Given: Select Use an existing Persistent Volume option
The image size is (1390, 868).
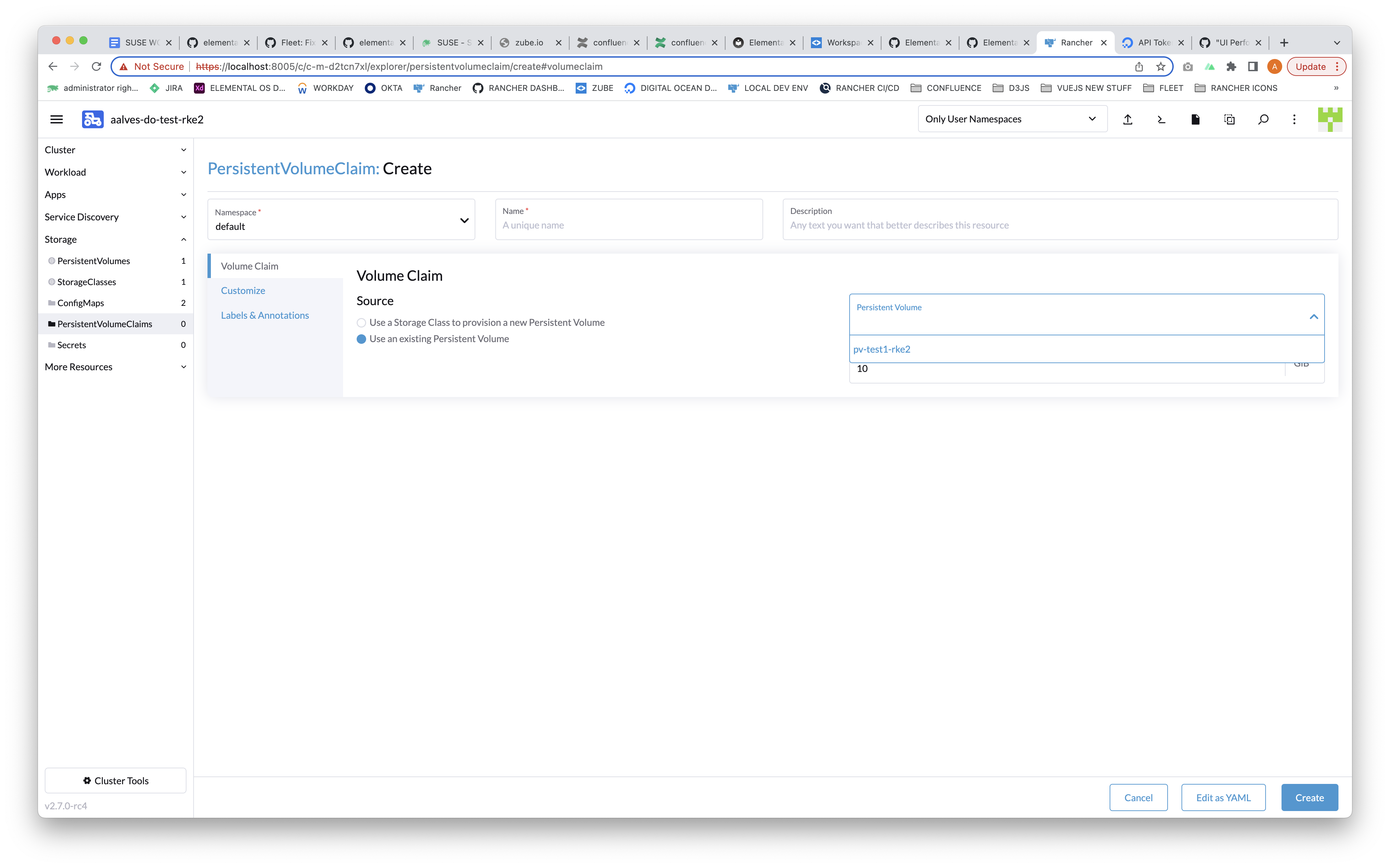Looking at the screenshot, I should pos(361,339).
